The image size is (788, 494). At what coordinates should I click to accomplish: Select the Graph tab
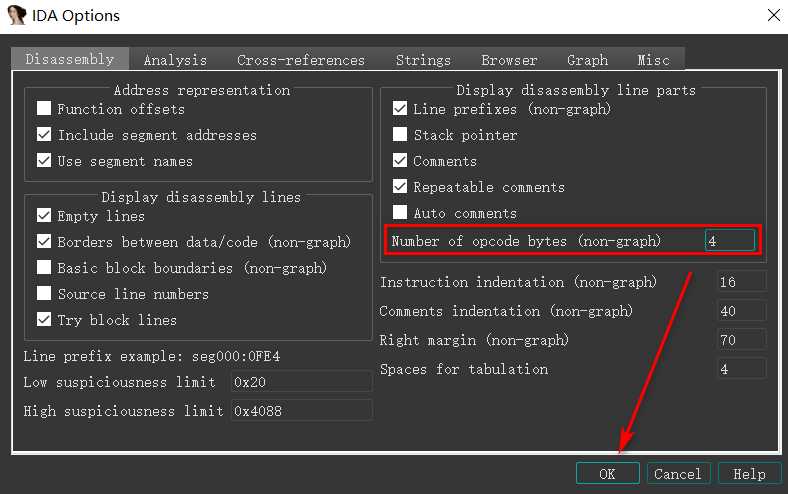click(587, 60)
